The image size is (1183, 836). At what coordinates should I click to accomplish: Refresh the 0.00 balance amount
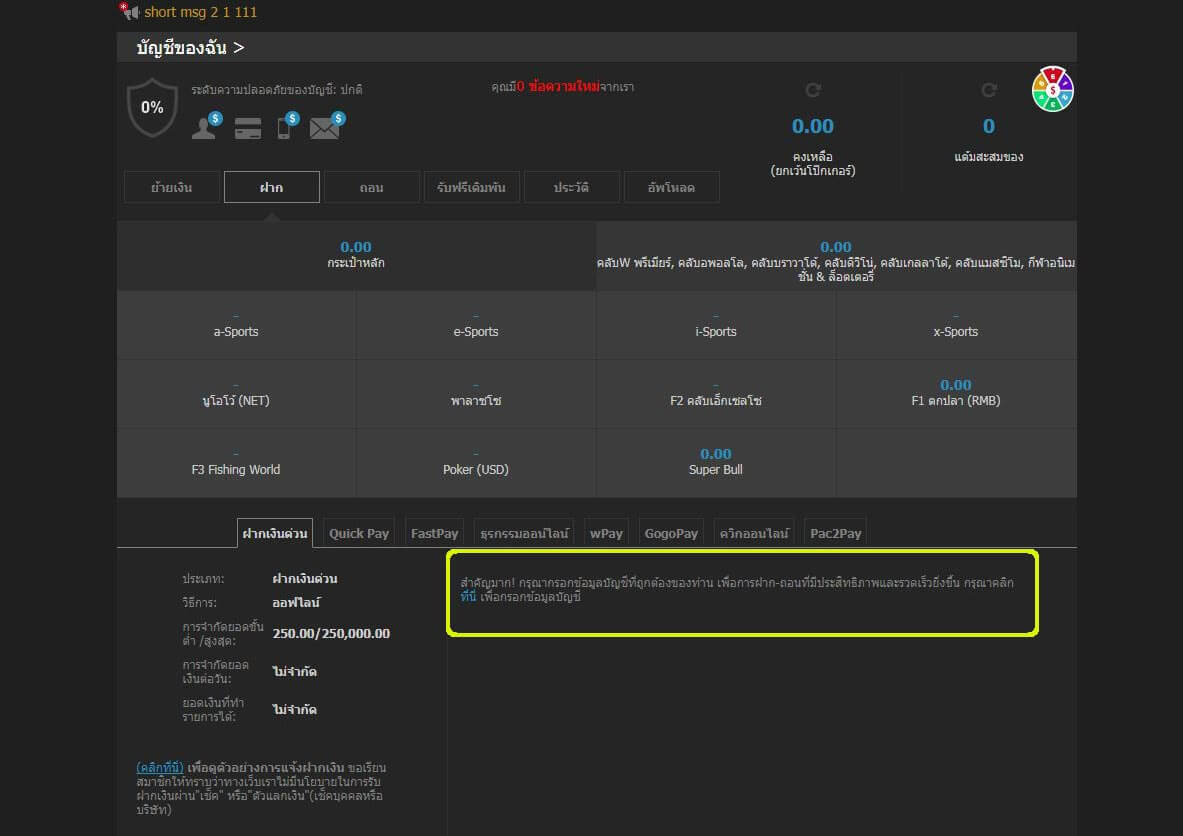813,91
